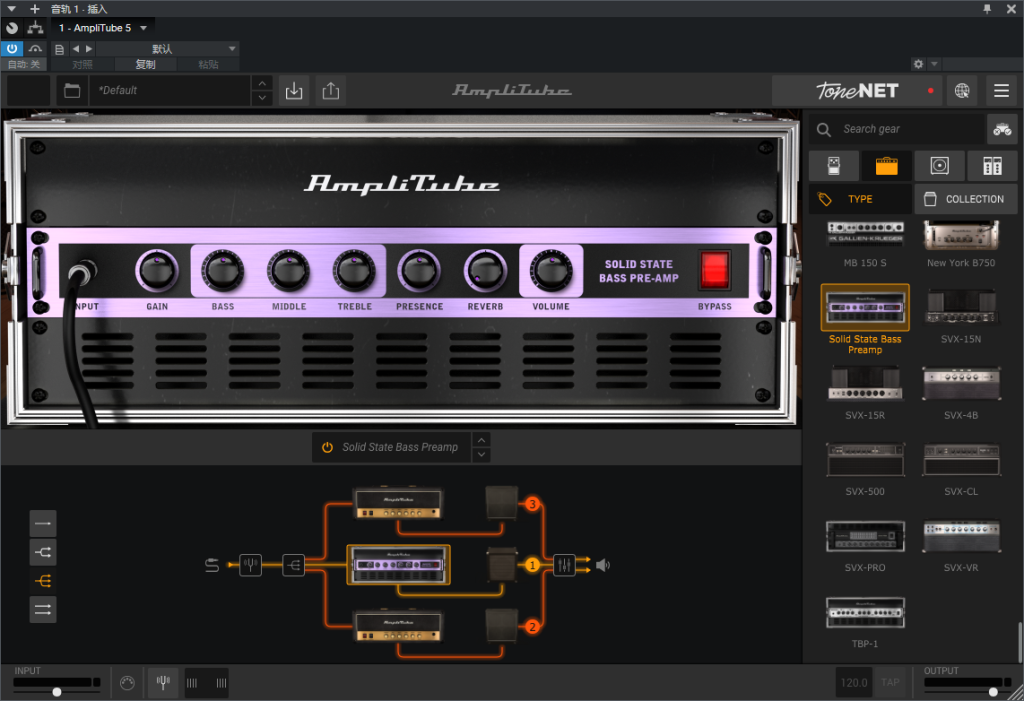
Task: Choose the SVX-PRO amp
Action: pyautogui.click(x=865, y=545)
